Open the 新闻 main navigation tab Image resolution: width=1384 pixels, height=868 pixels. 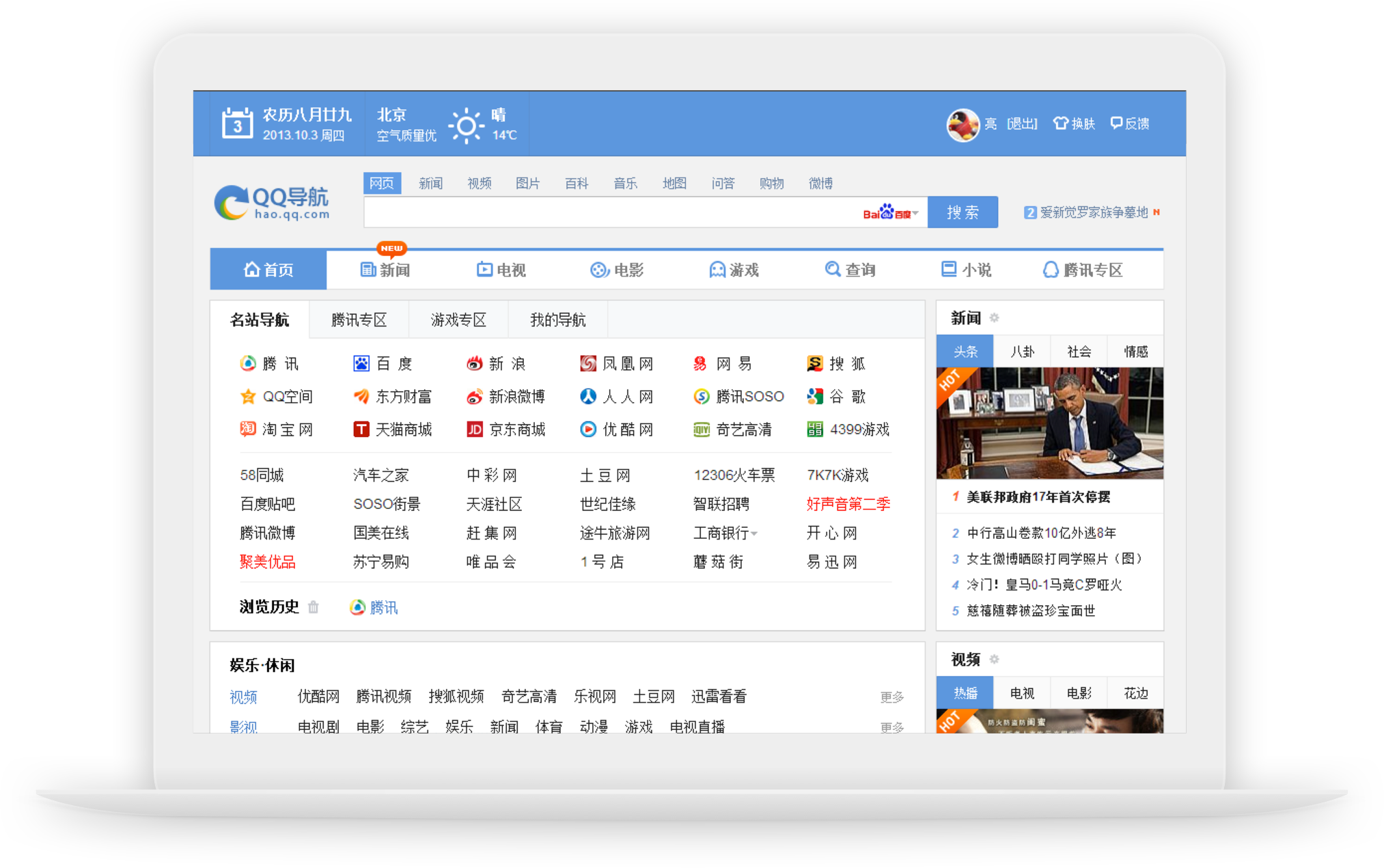pyautogui.click(x=385, y=270)
